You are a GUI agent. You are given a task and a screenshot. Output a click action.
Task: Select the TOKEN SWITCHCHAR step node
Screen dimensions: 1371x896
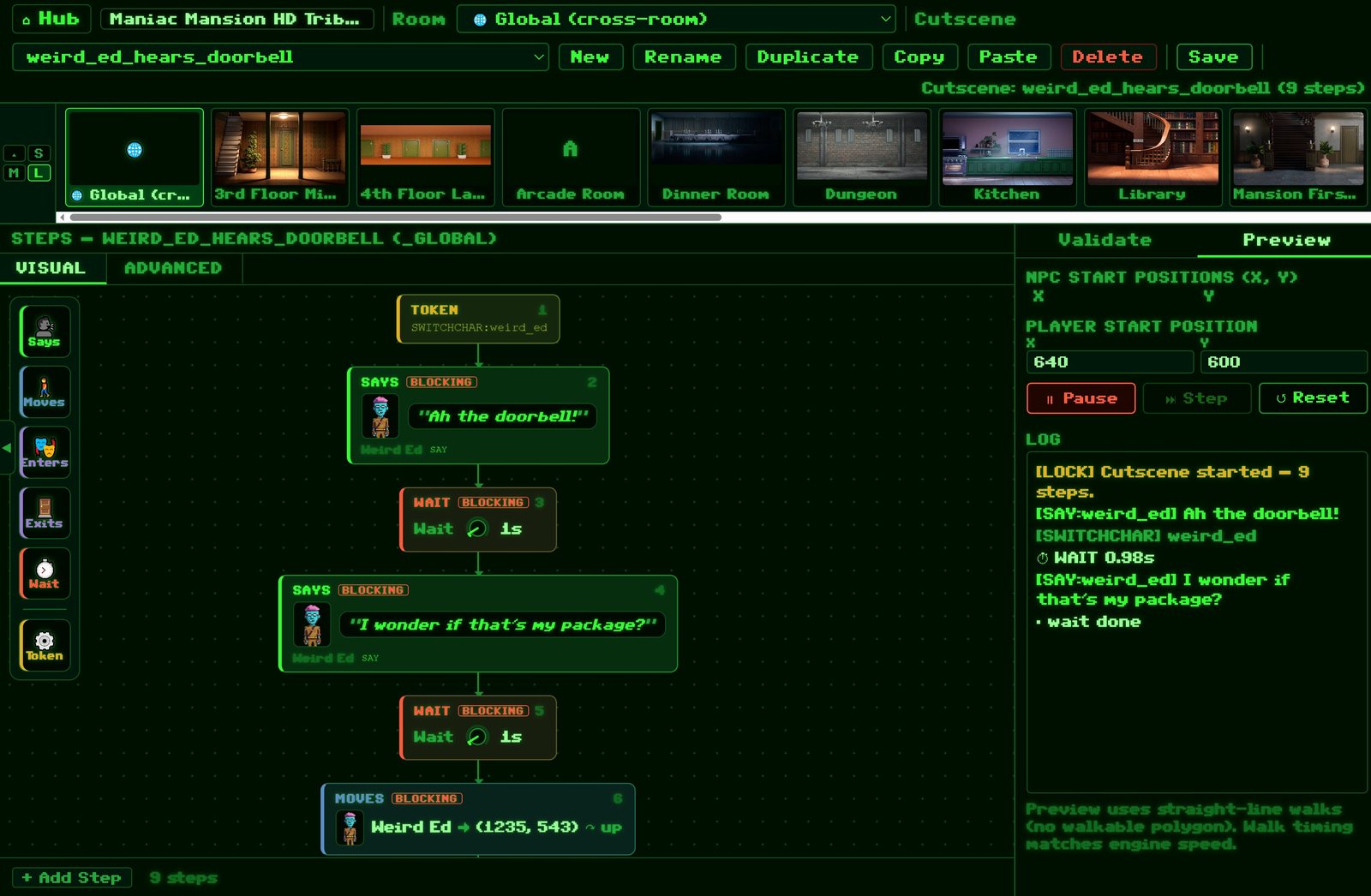(x=478, y=319)
